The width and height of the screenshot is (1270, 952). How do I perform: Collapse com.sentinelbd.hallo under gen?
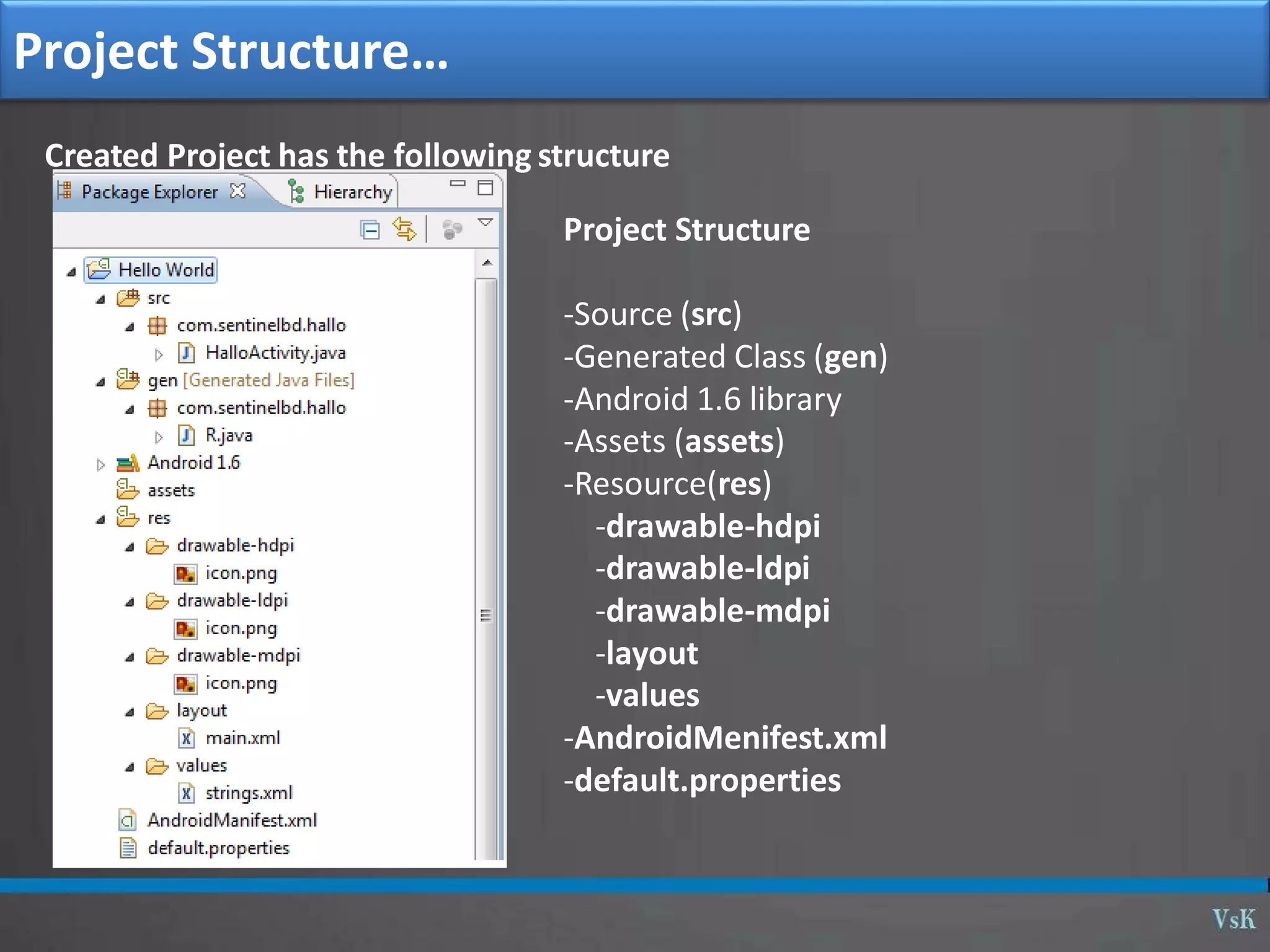pyautogui.click(x=130, y=409)
